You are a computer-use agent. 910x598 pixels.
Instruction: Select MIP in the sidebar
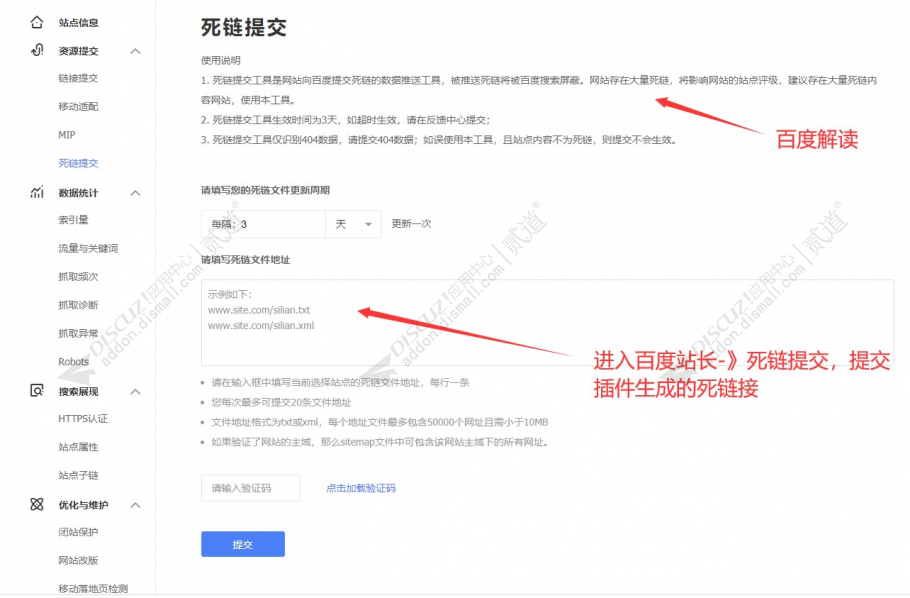coord(67,135)
